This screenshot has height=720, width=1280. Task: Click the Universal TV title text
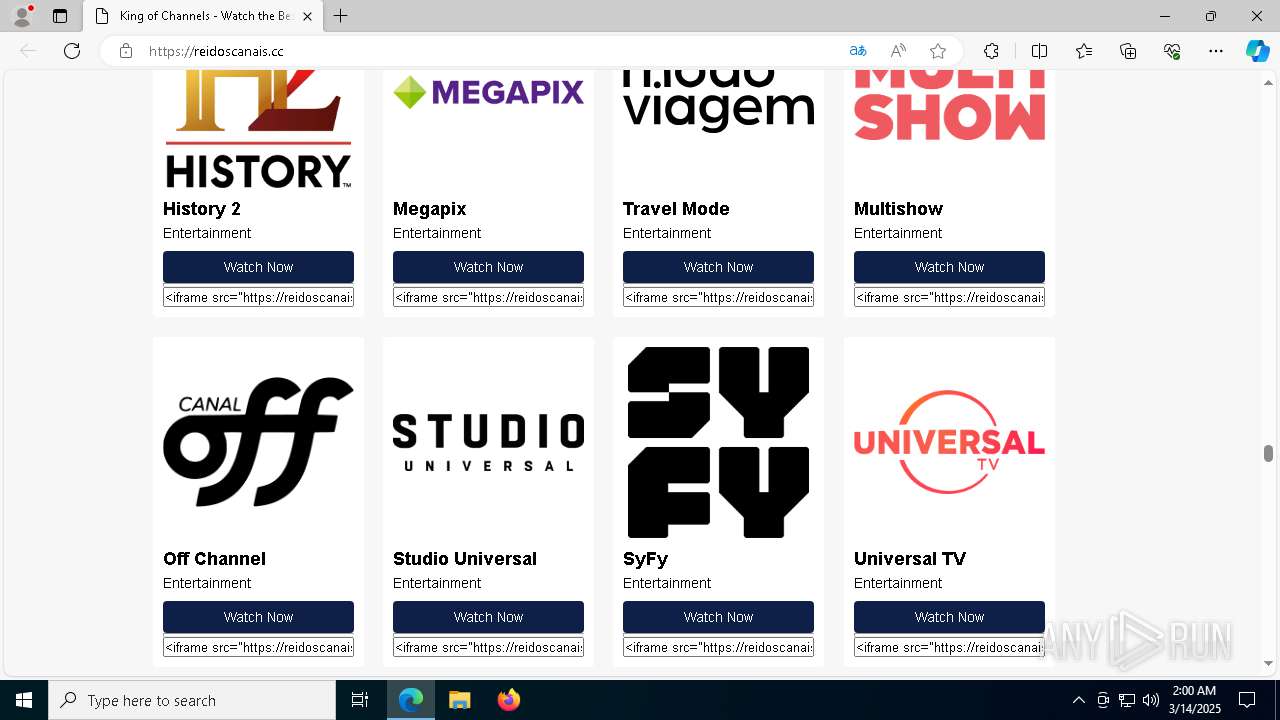click(910, 559)
